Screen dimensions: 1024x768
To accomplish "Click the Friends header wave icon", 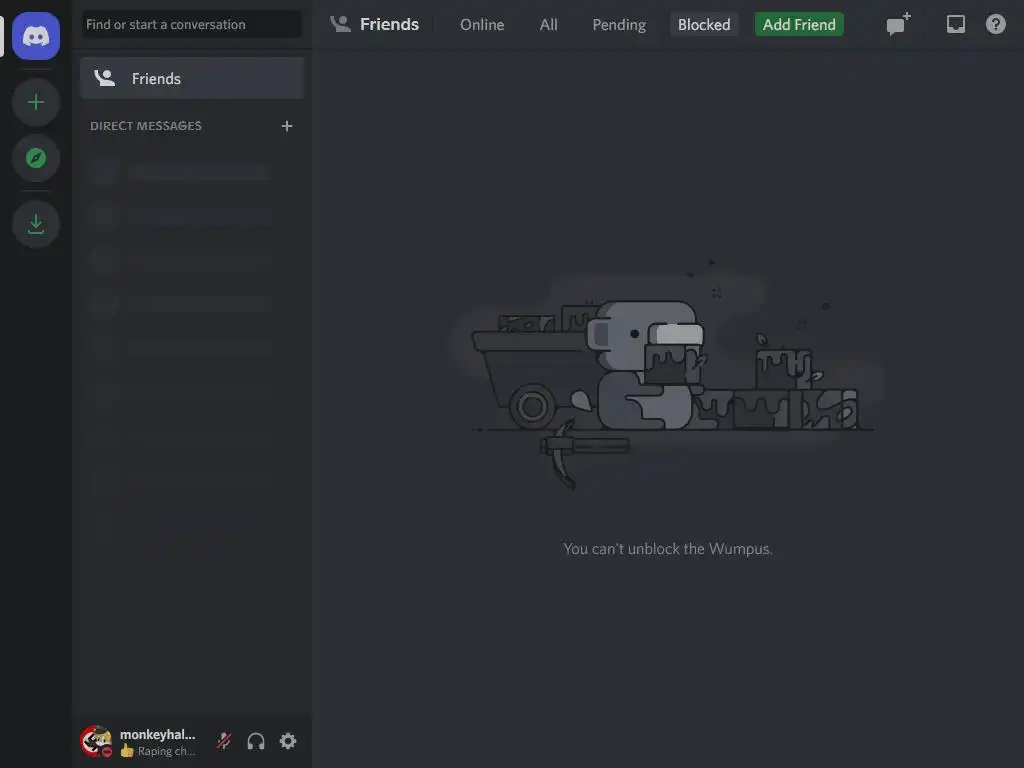I will click(x=340, y=24).
